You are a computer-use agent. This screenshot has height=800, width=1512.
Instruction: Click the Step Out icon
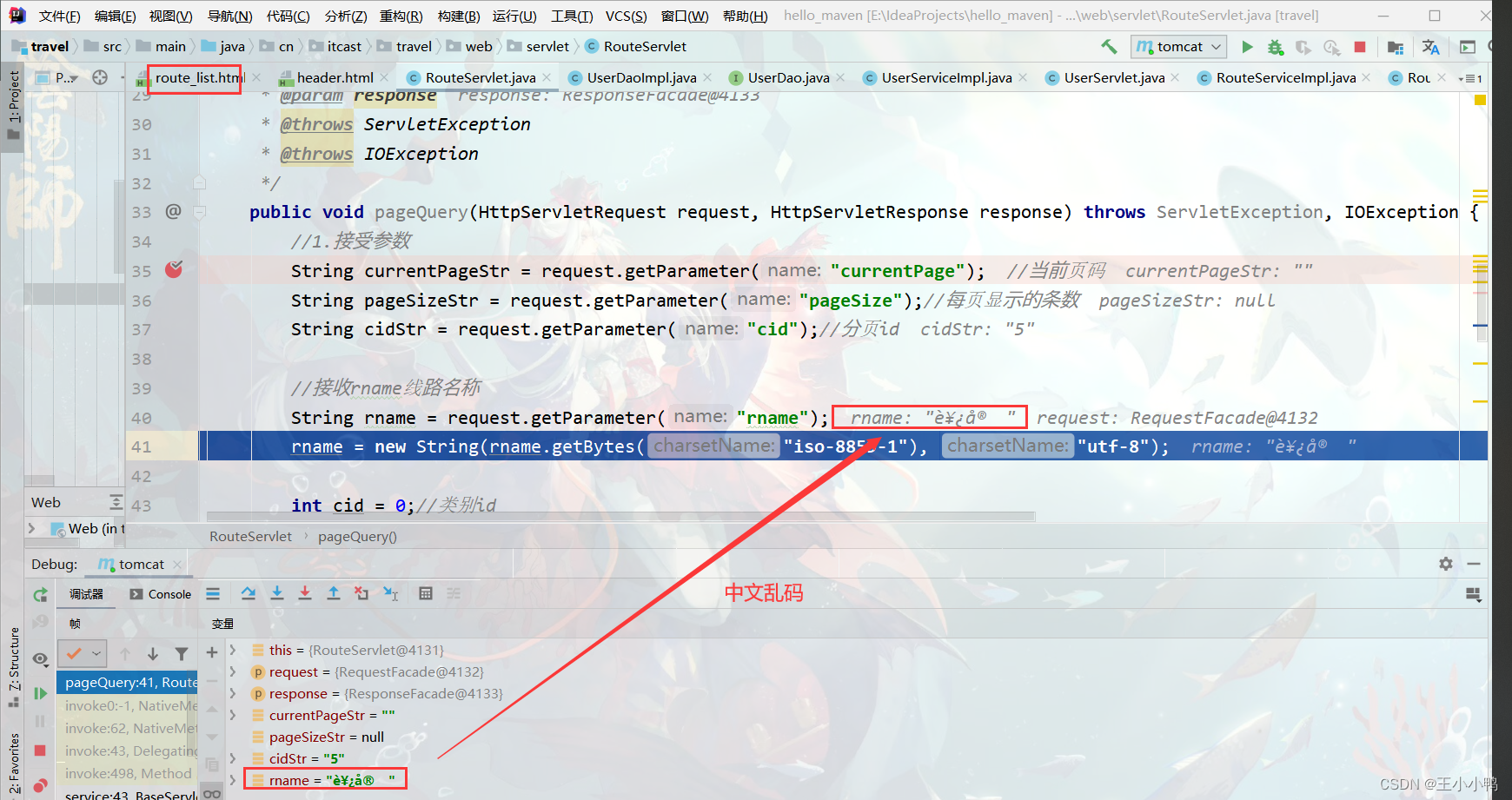coord(334,594)
